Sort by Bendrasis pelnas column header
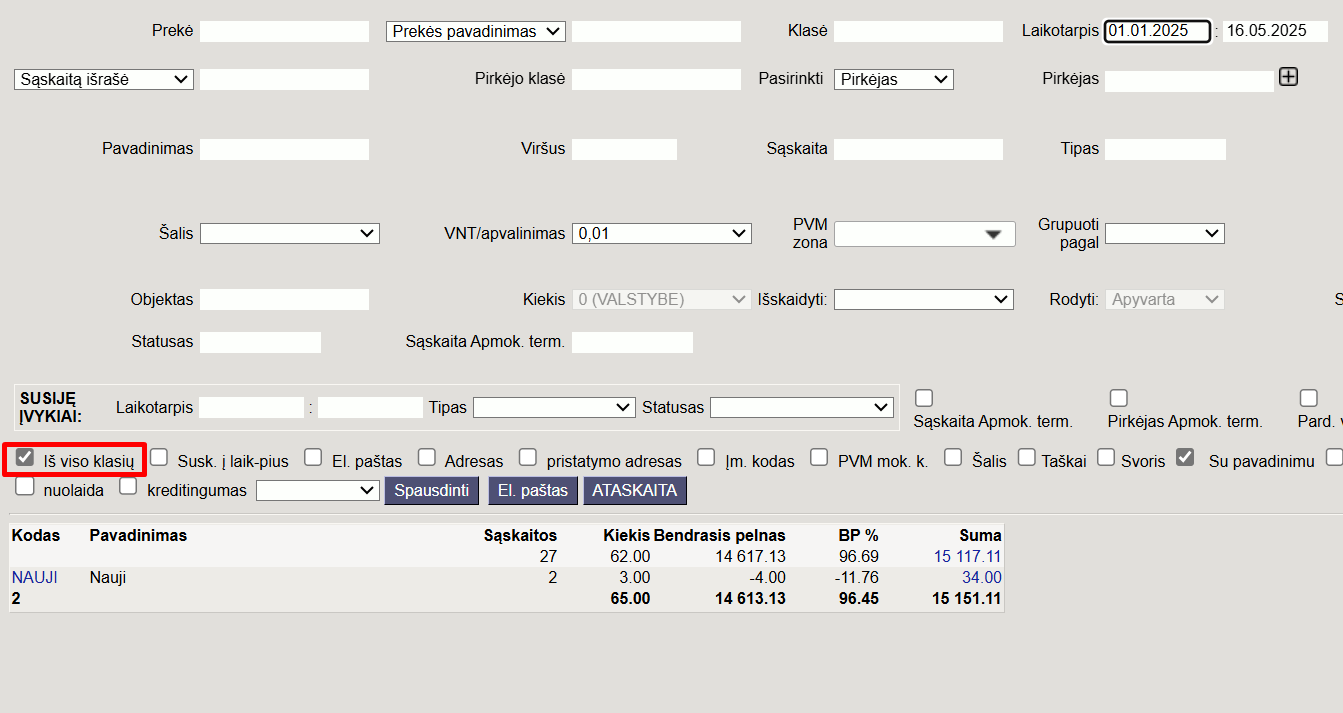 (720, 535)
